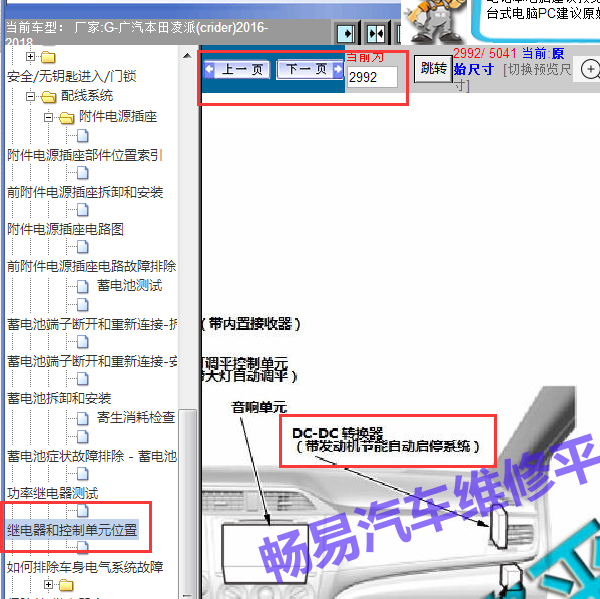The height and width of the screenshot is (599, 600).
Task: Select the 附件电源插座 folder icon
Action: (x=67, y=118)
